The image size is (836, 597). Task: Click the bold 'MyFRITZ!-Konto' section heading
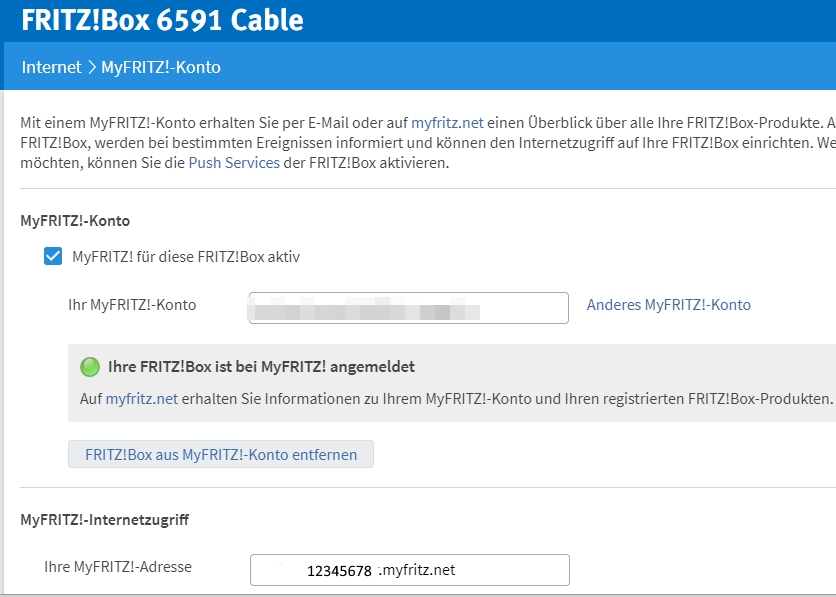(x=75, y=220)
